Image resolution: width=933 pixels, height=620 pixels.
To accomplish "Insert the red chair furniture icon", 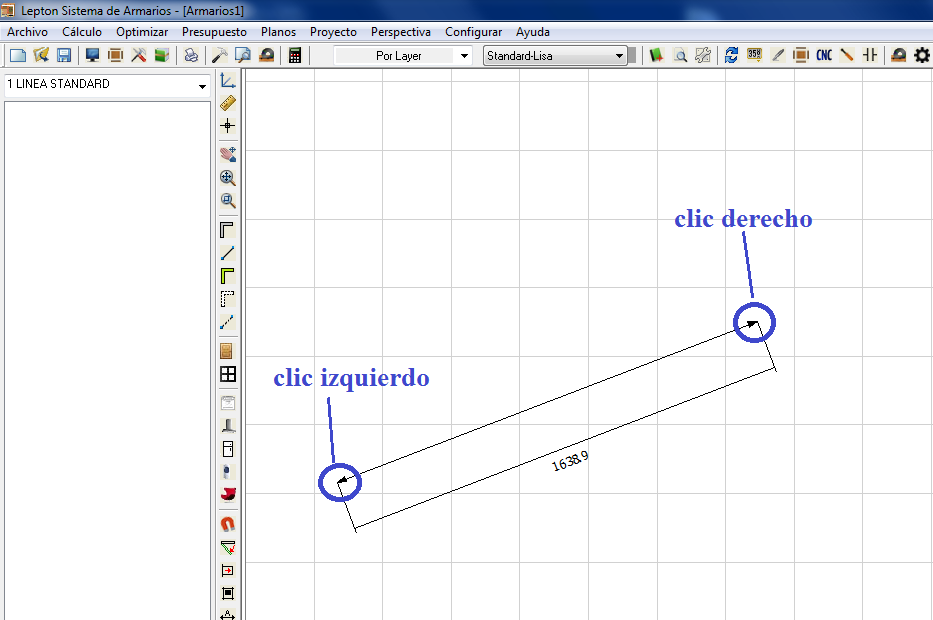I will click(x=228, y=494).
